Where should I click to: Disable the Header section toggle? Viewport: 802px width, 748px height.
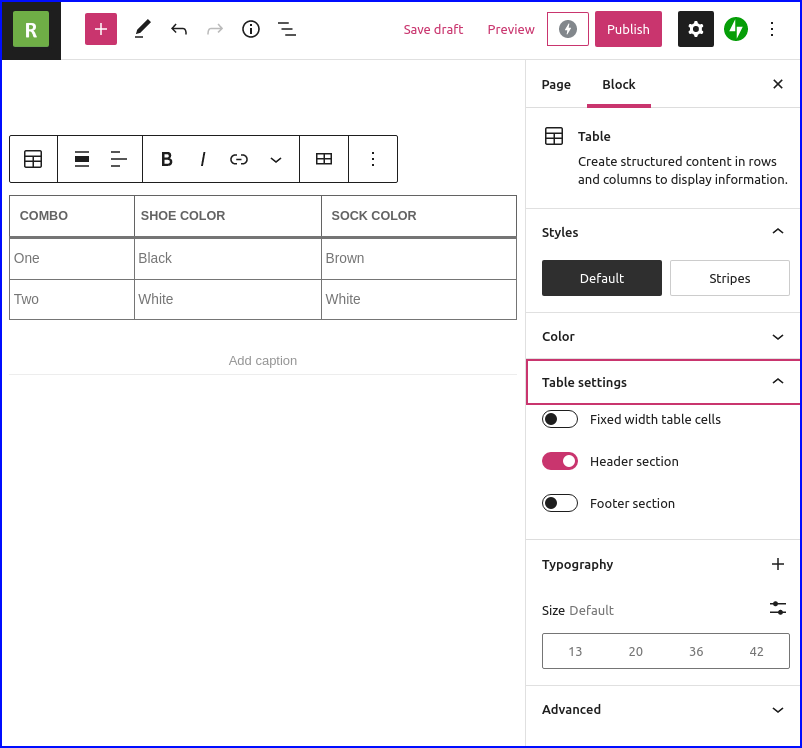[x=560, y=461]
